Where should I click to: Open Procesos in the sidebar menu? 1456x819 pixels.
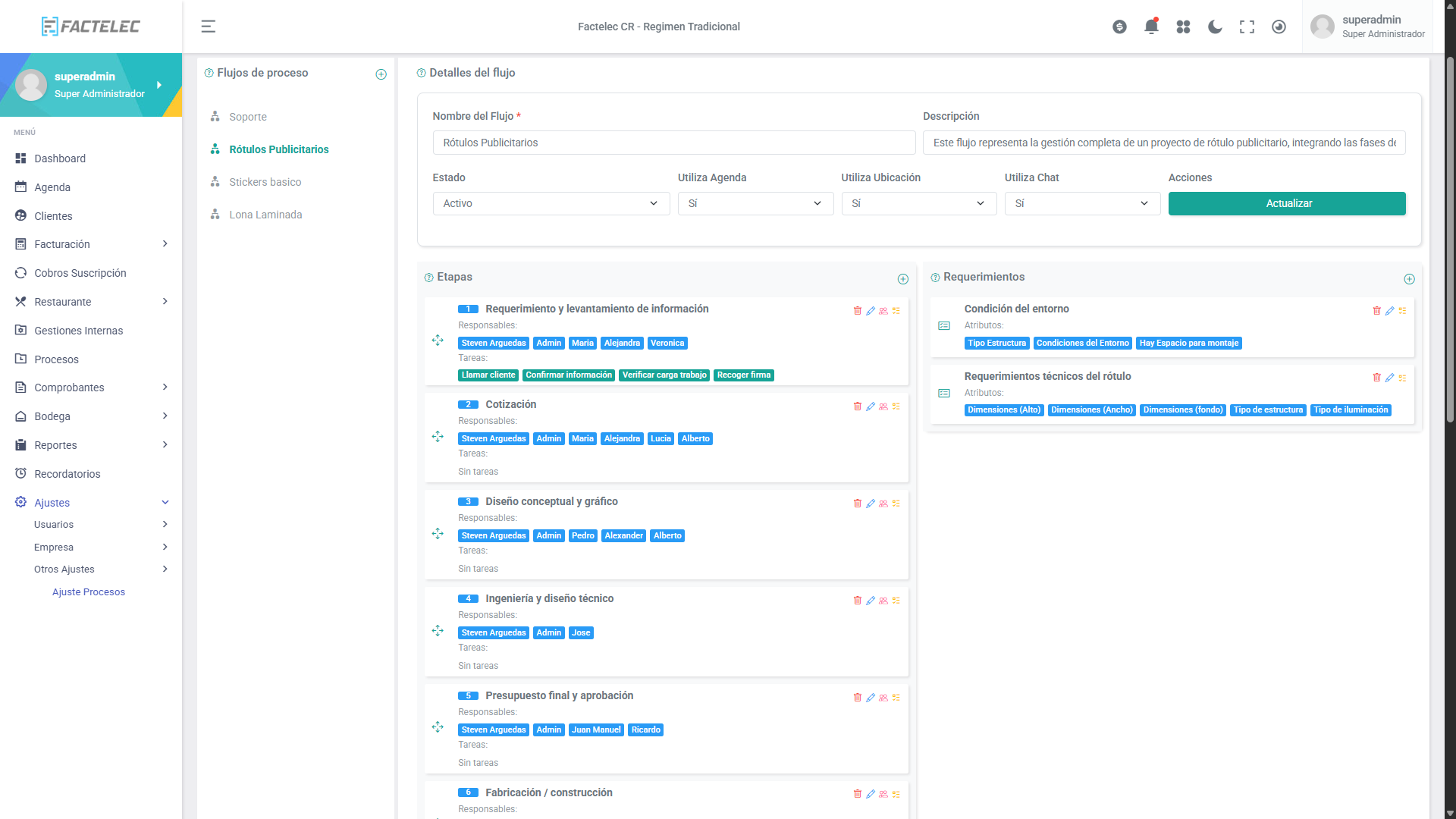click(x=56, y=359)
